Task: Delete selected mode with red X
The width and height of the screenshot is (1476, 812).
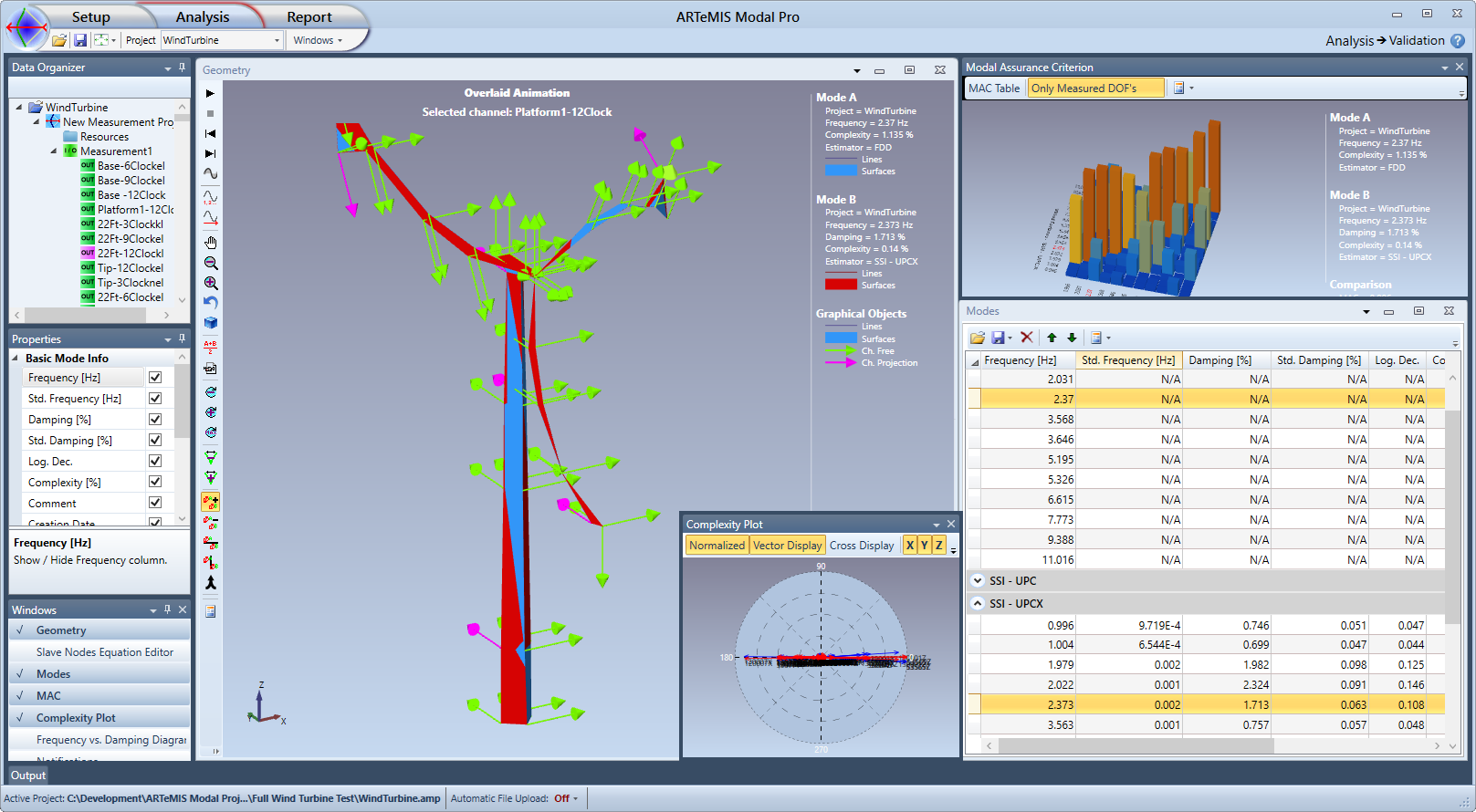Action: click(1026, 338)
